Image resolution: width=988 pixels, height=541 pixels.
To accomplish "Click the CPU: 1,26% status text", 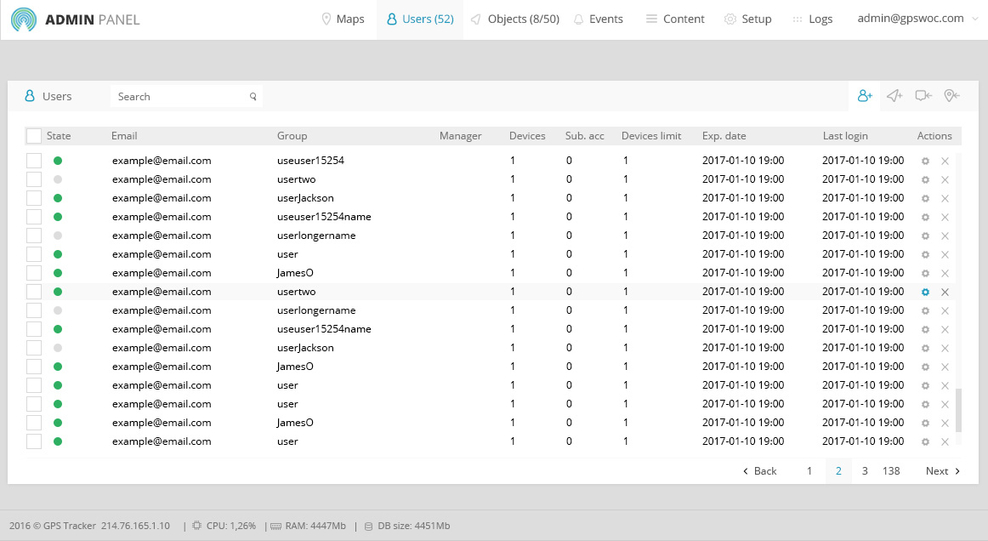I will point(231,526).
